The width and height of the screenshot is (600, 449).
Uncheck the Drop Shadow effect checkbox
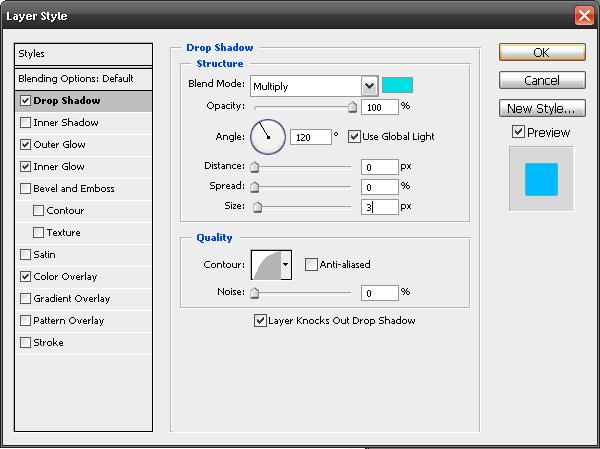click(25, 101)
